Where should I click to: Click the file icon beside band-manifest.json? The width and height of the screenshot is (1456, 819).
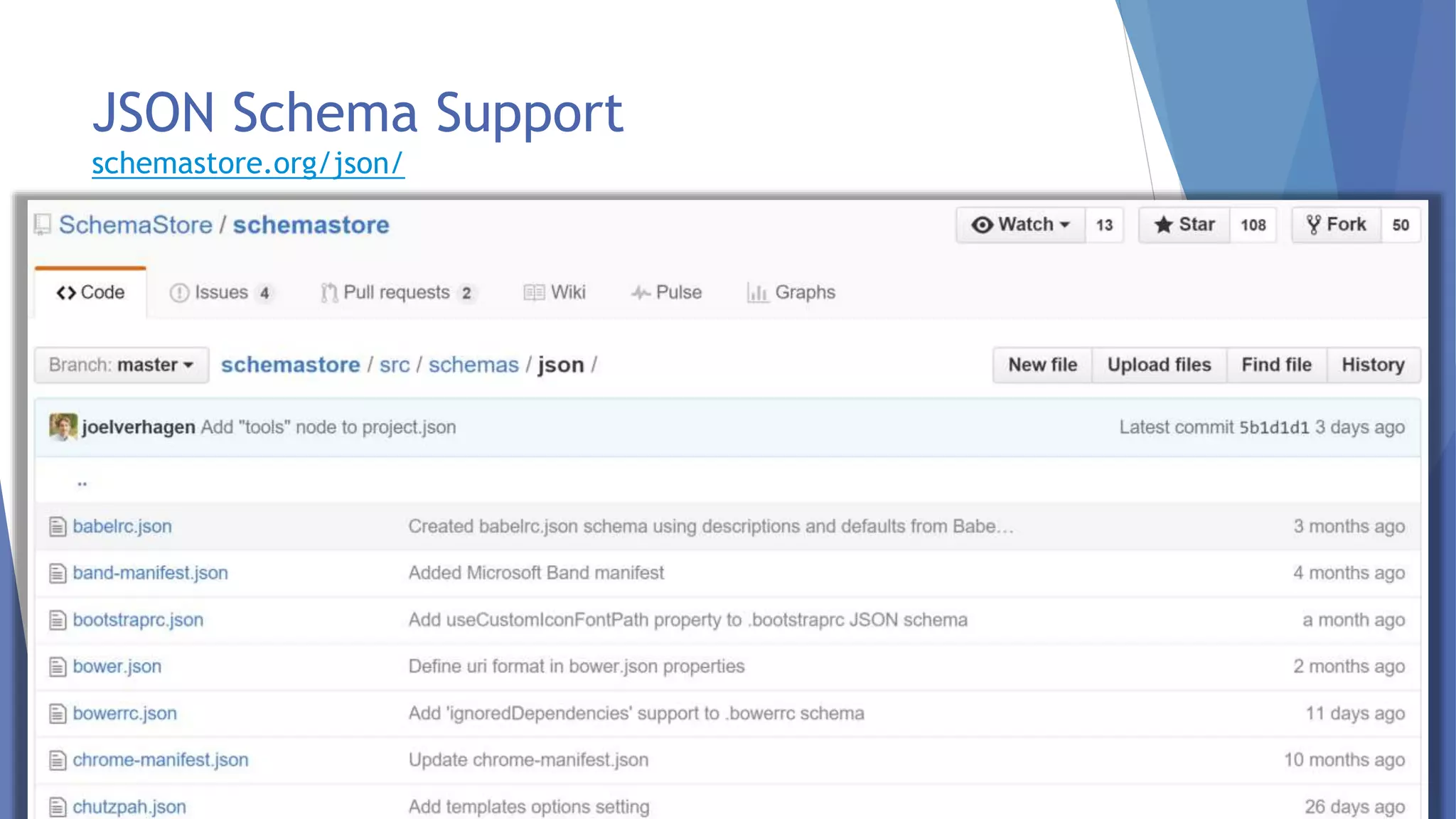[x=58, y=573]
